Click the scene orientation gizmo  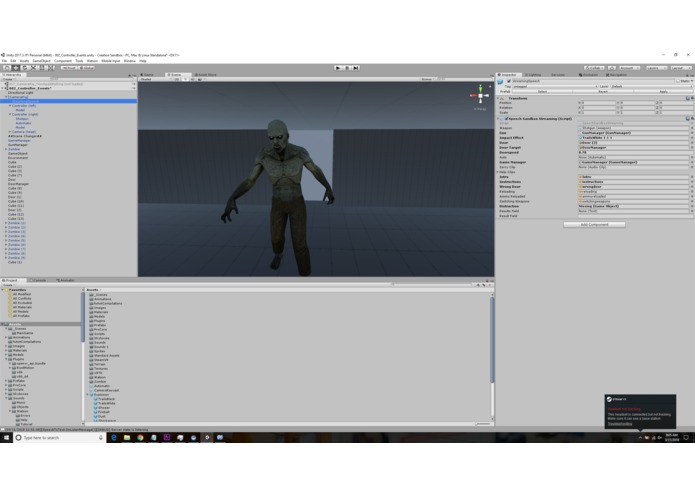(x=480, y=95)
